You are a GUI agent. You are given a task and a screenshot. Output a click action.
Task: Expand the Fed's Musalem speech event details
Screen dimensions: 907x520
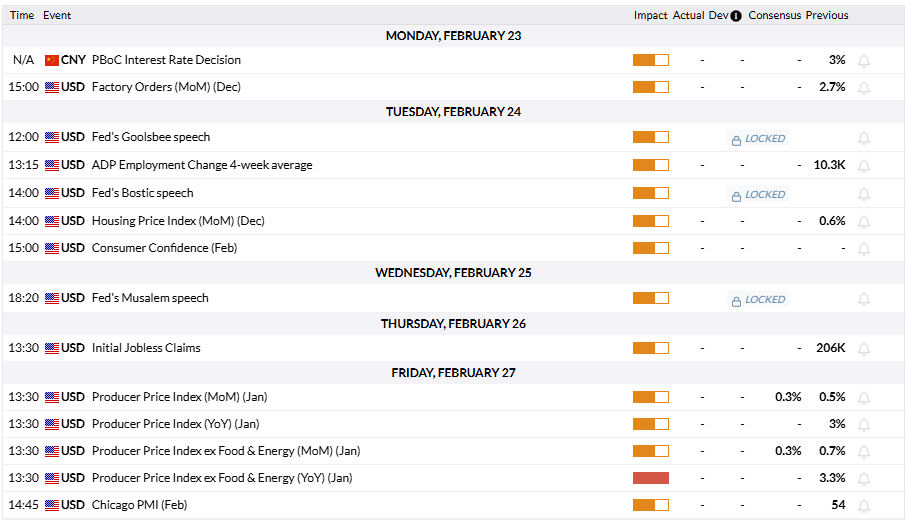150,298
